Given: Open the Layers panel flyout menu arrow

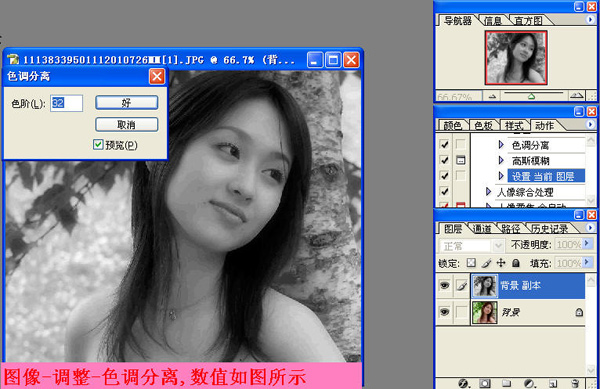Looking at the screenshot, I should pyautogui.click(x=590, y=228).
